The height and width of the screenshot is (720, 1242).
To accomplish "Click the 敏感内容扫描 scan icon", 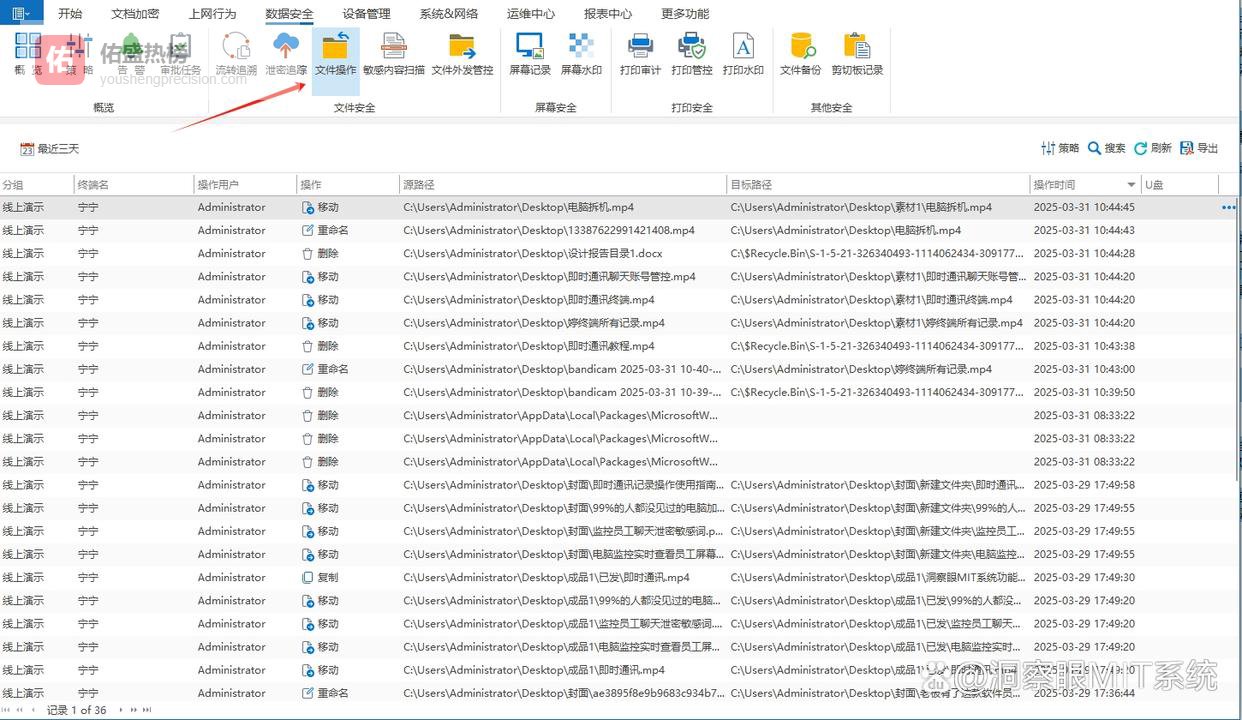I will point(393,54).
